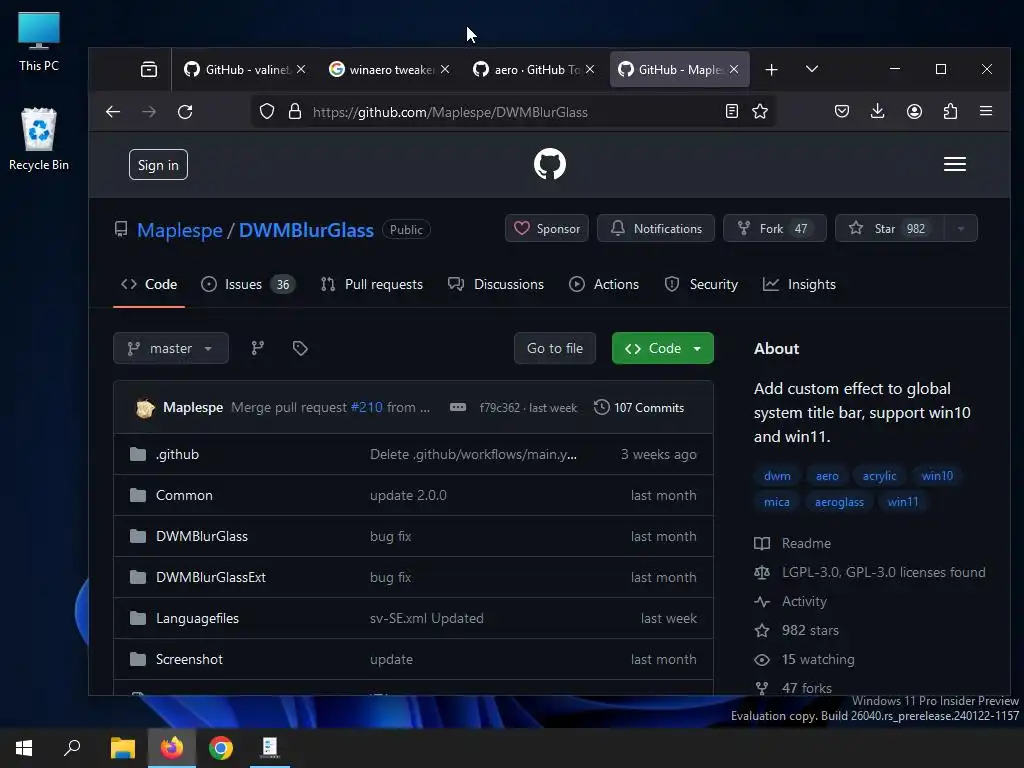Click the Sign in button

pyautogui.click(x=158, y=165)
